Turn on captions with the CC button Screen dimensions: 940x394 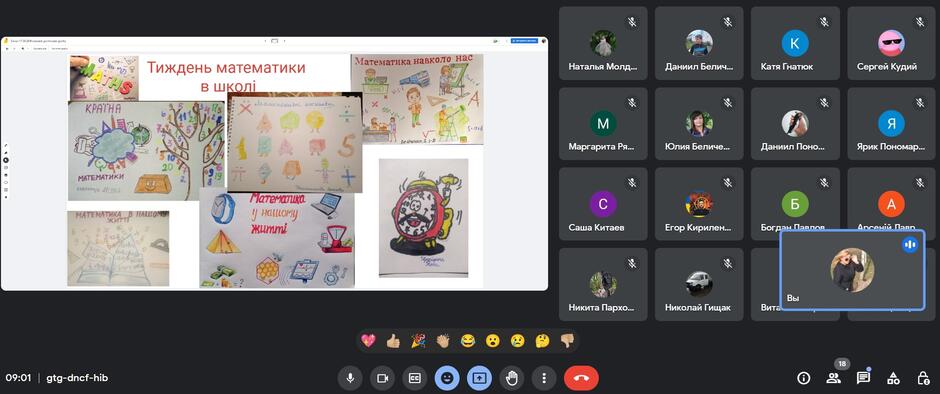(x=414, y=378)
